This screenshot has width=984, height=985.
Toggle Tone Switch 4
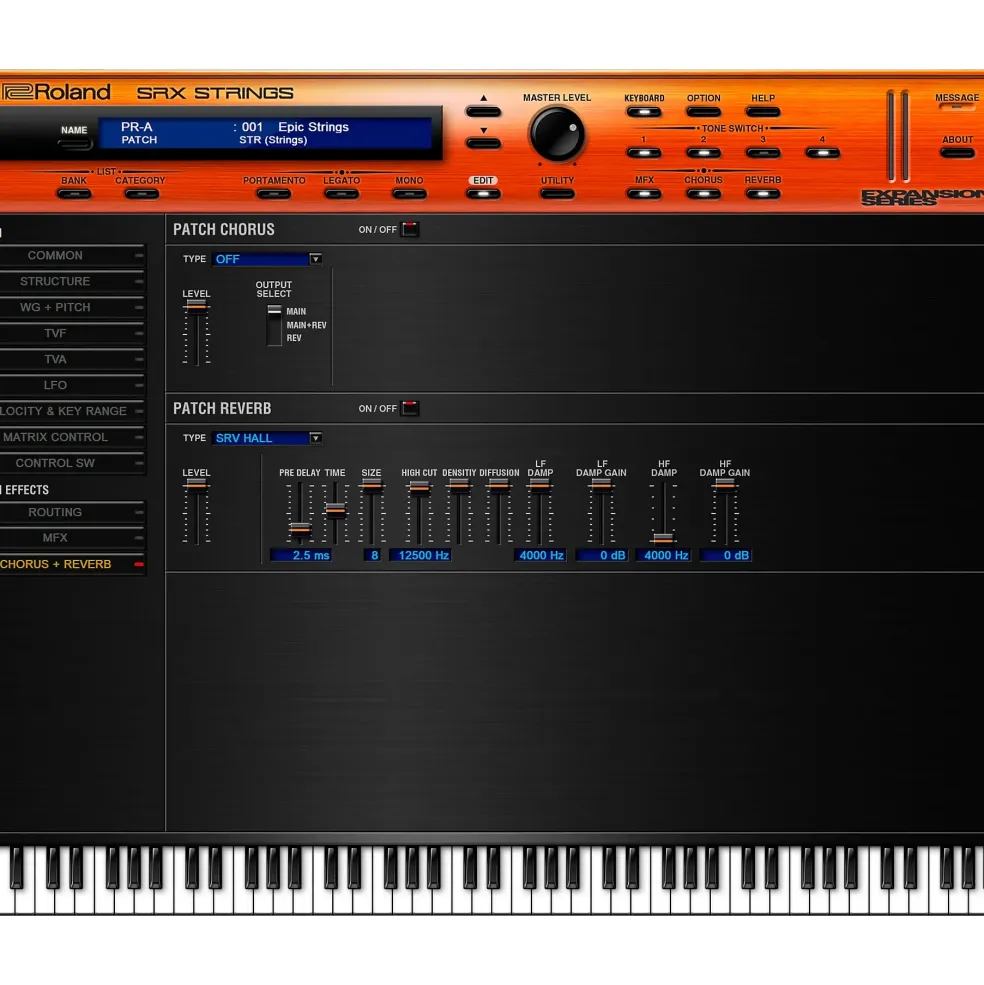tap(822, 153)
